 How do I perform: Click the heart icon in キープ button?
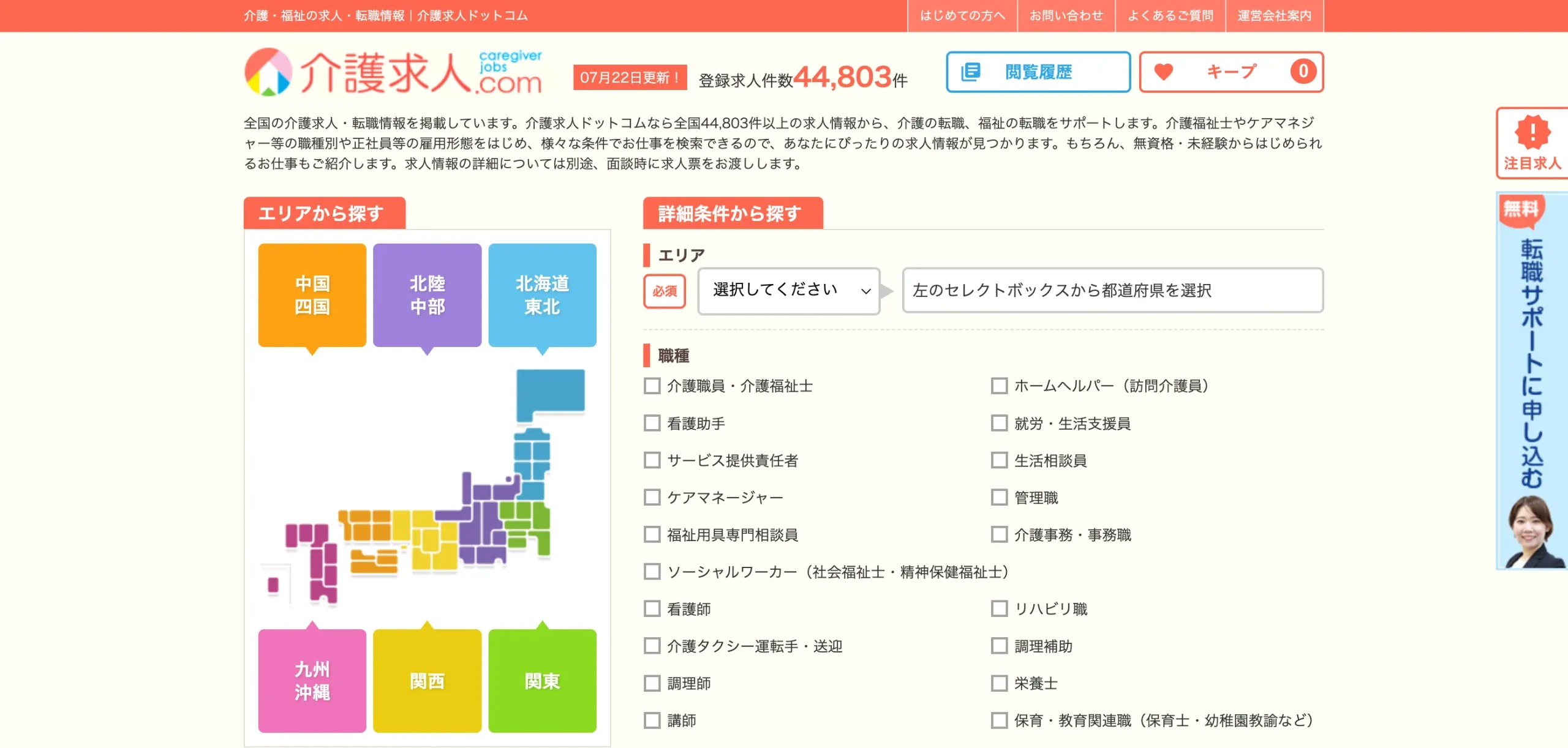pos(1163,72)
